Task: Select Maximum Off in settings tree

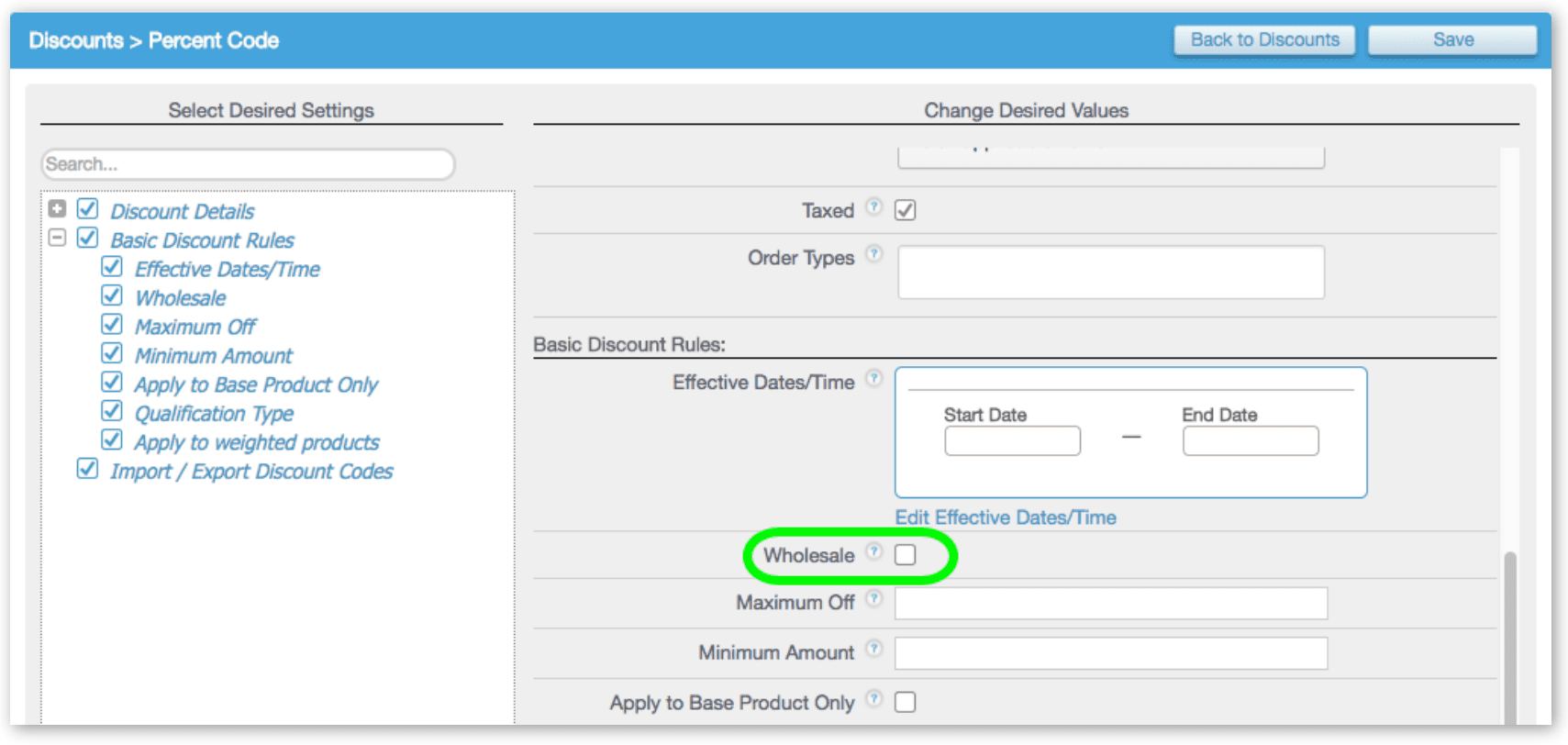Action: pyautogui.click(x=195, y=328)
